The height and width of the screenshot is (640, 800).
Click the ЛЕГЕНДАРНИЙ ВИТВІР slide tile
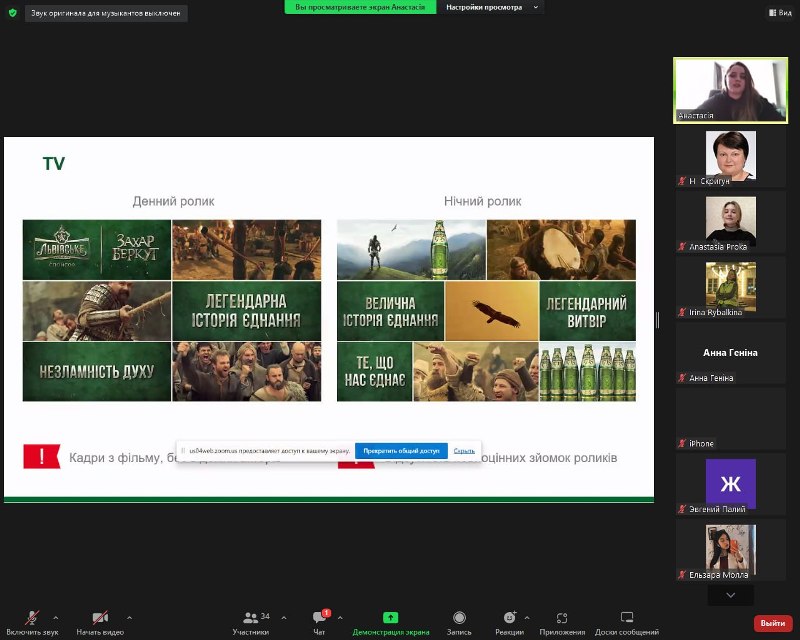(x=587, y=311)
